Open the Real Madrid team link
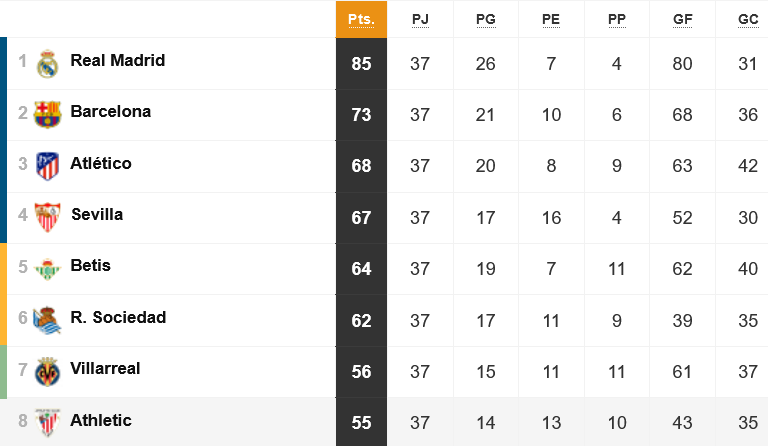The height and width of the screenshot is (446, 768). (118, 60)
